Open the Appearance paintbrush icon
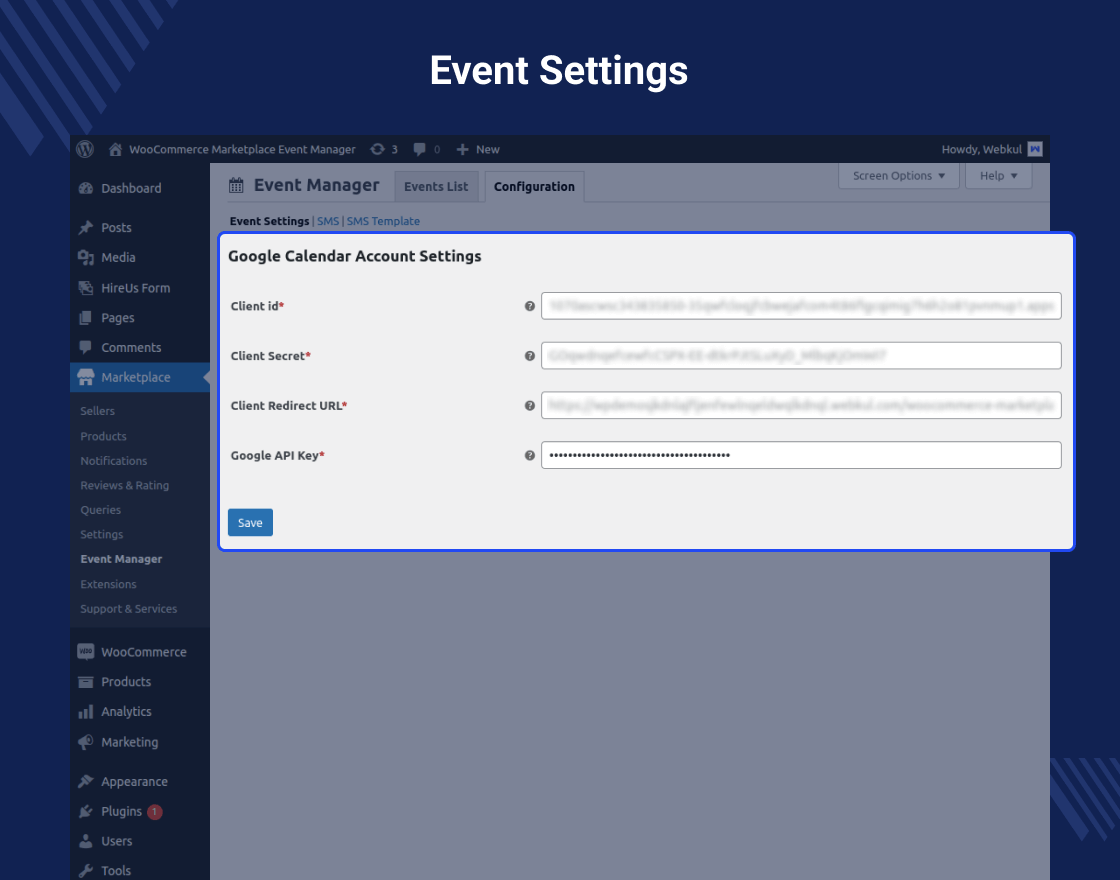This screenshot has width=1120, height=880. point(88,781)
